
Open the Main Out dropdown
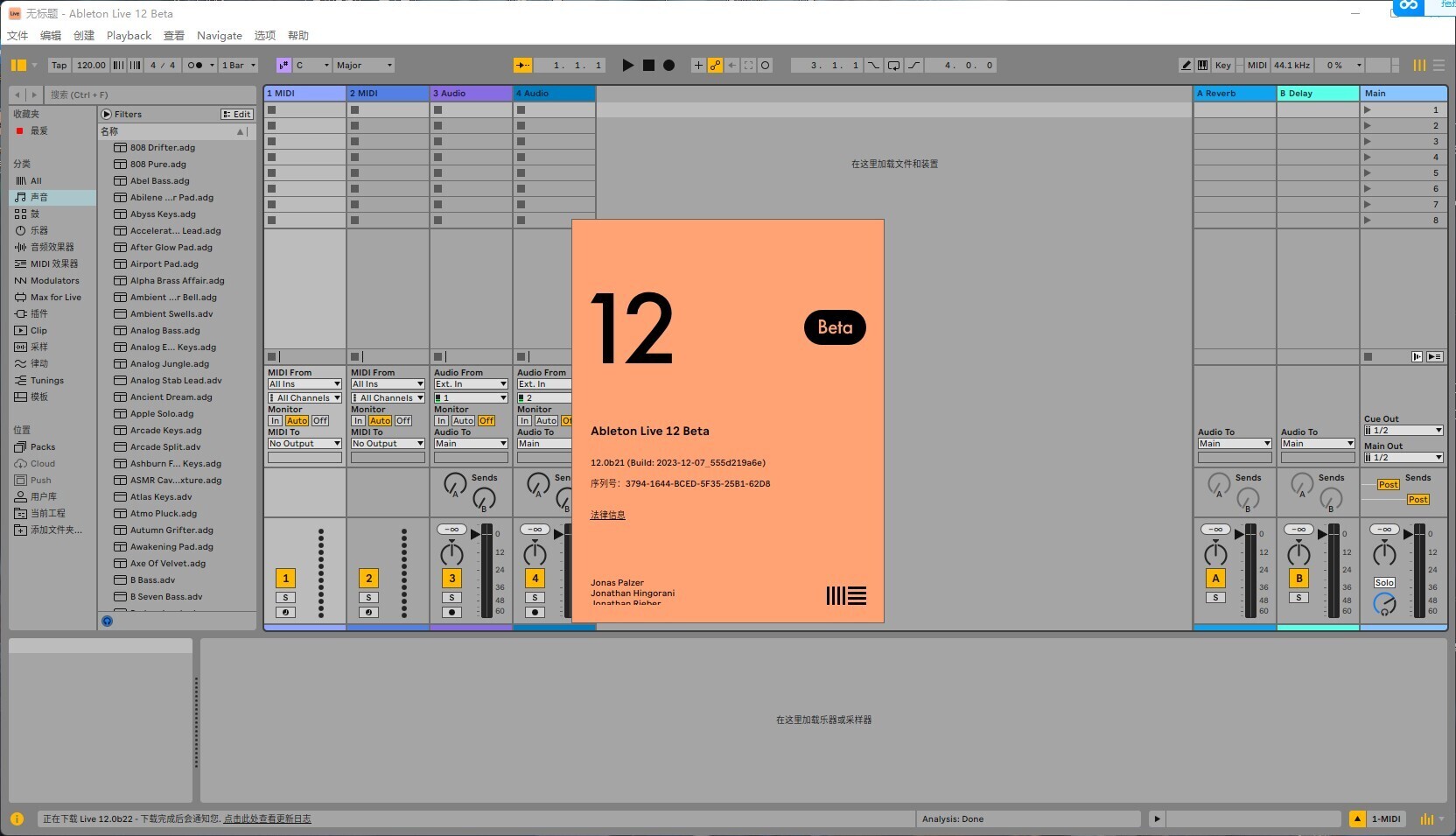(1403, 458)
